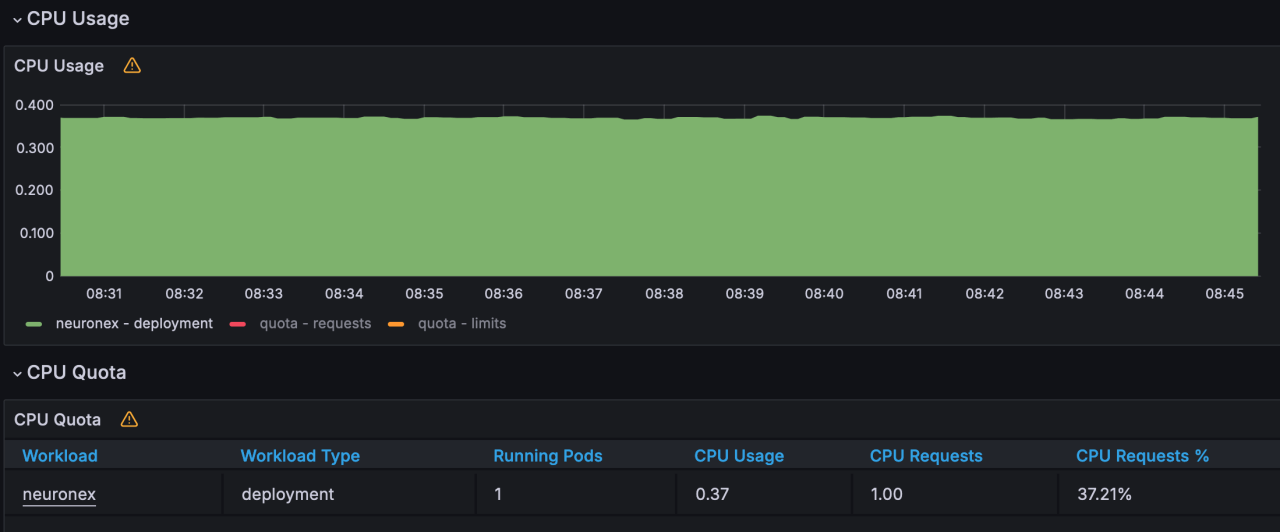
Task: Toggle the quota - requests legend series
Action: click(x=315, y=324)
